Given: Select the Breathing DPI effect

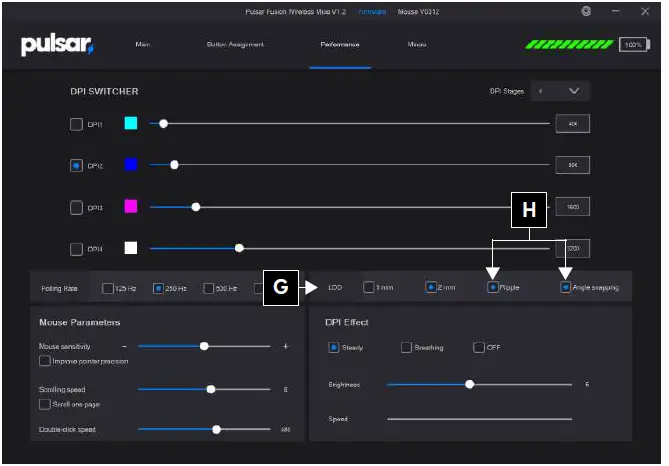Looking at the screenshot, I should point(406,347).
